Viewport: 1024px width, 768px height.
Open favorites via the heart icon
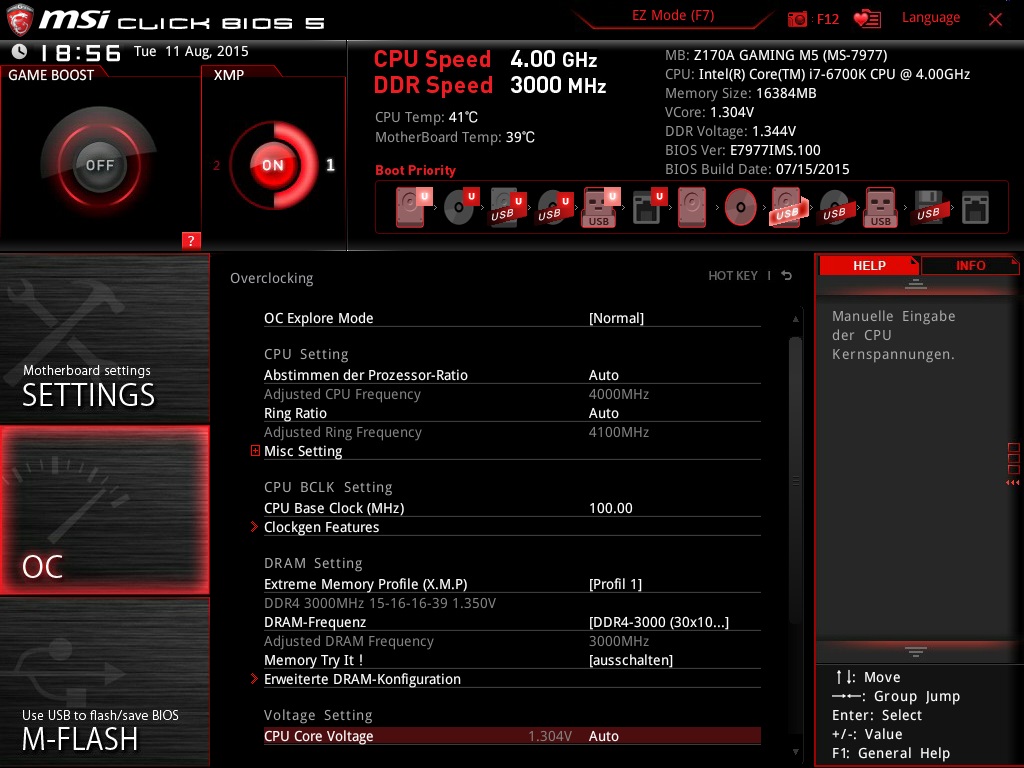coord(867,19)
